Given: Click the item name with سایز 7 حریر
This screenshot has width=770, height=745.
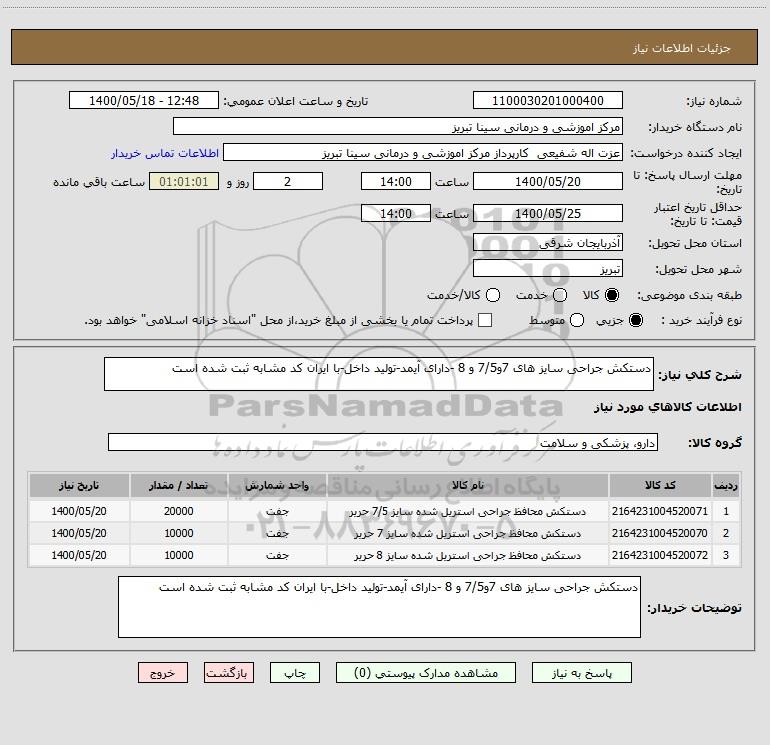Looking at the screenshot, I should 468,533.
